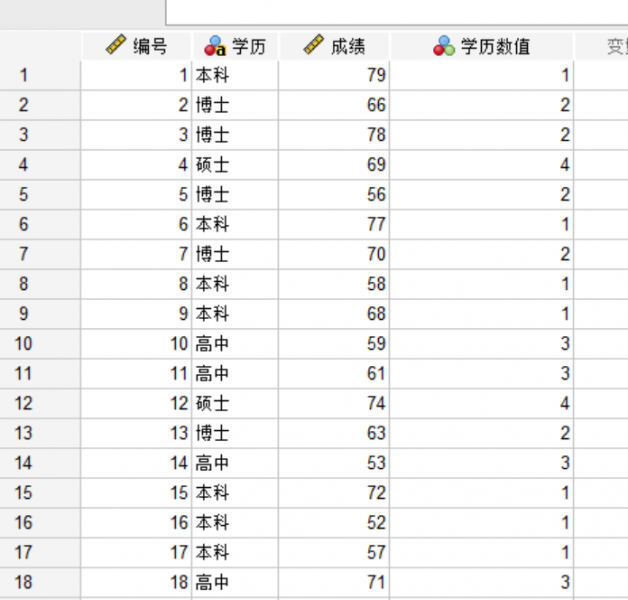The width and height of the screenshot is (628, 600).
Task: Select row header number 1
Action: click(x=40, y=75)
